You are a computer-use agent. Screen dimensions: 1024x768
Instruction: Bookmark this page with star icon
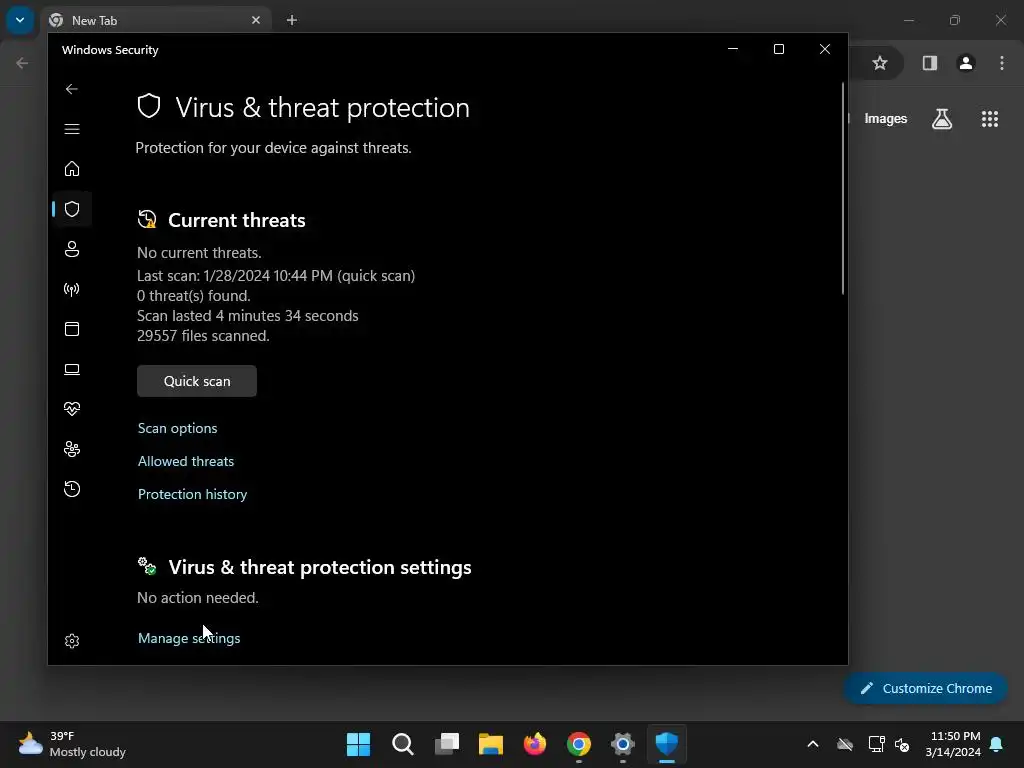pos(880,63)
